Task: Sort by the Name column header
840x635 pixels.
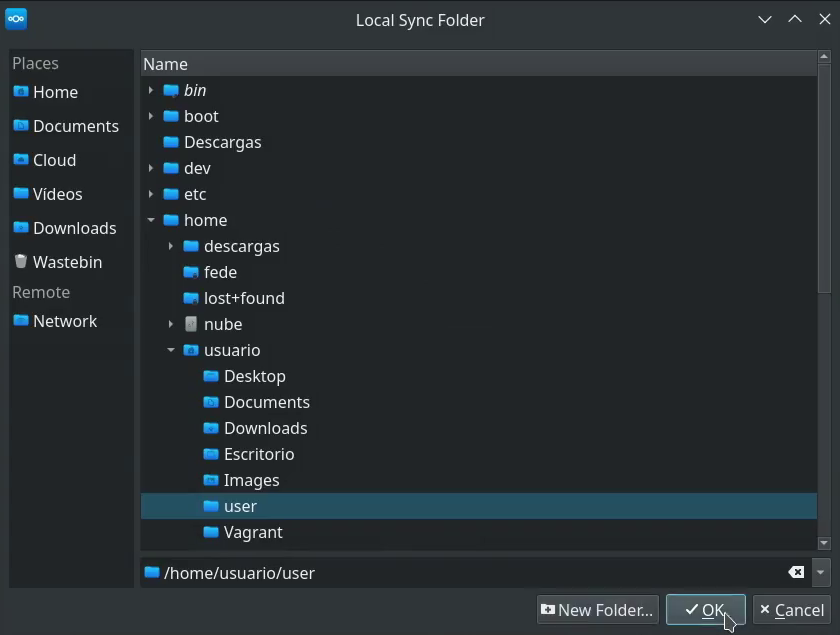Action: pyautogui.click(x=165, y=64)
